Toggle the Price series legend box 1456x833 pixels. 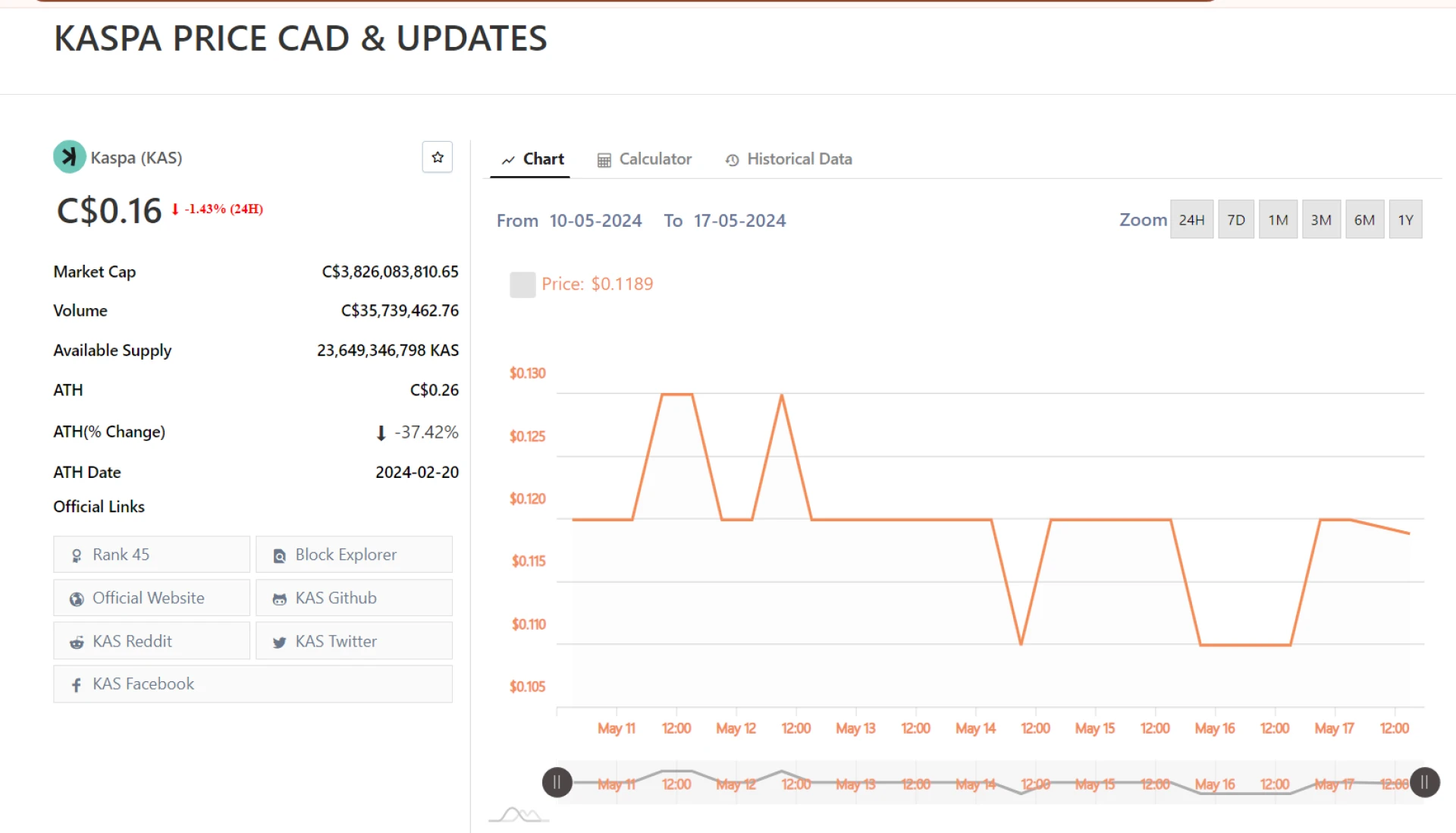pos(522,284)
